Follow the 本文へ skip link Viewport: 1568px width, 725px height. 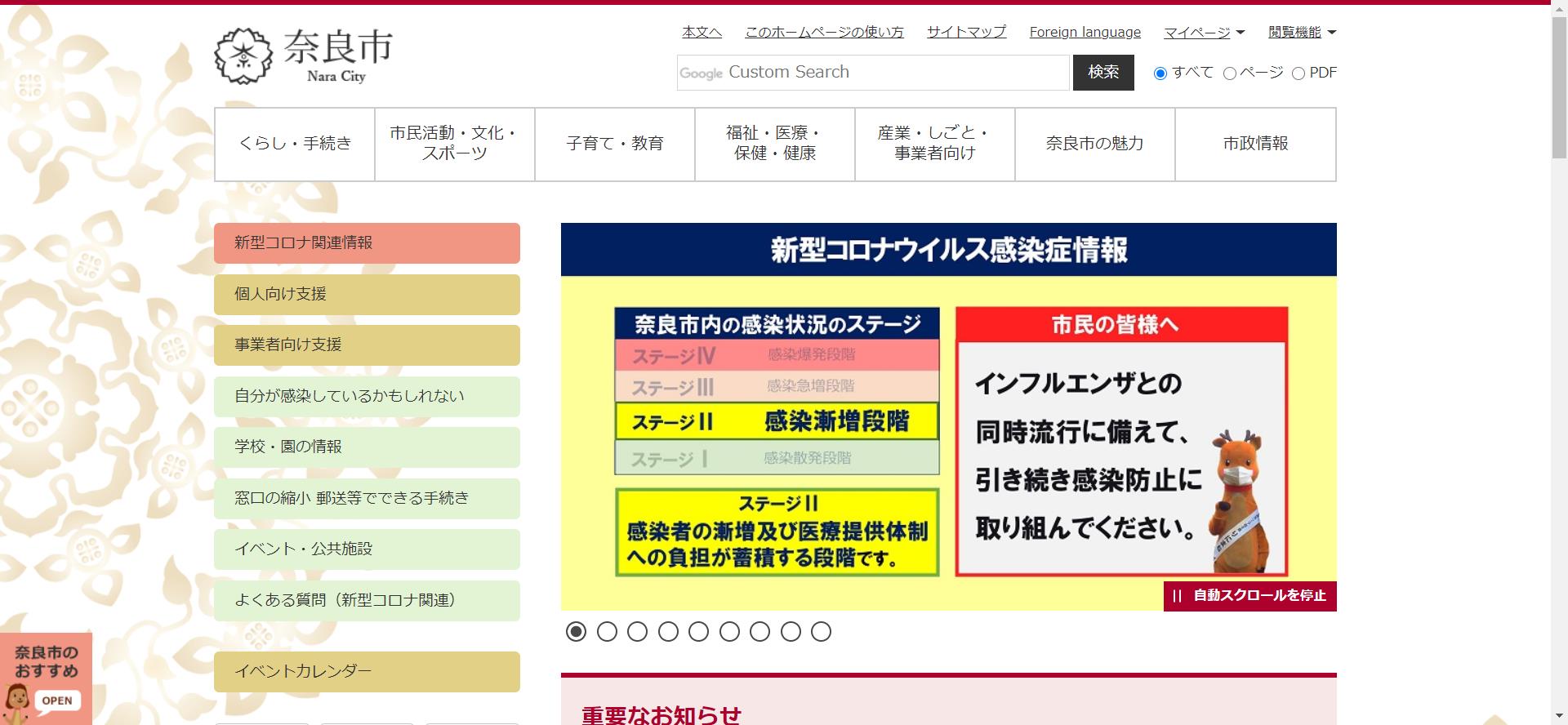tap(702, 32)
